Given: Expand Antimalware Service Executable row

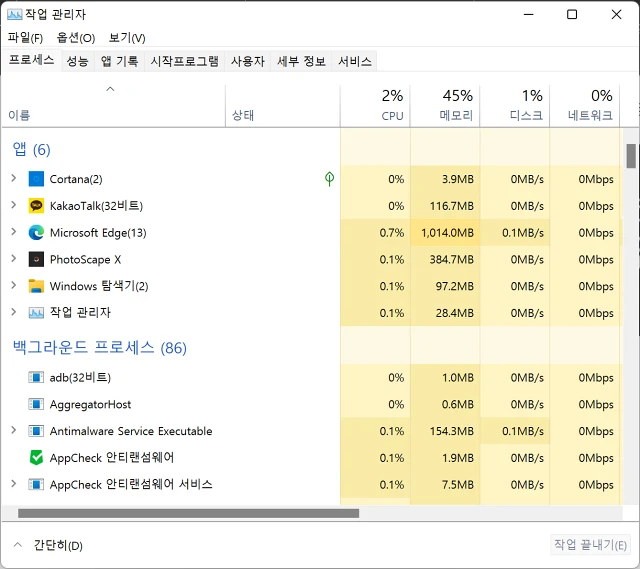Looking at the screenshot, I should click(x=13, y=430).
